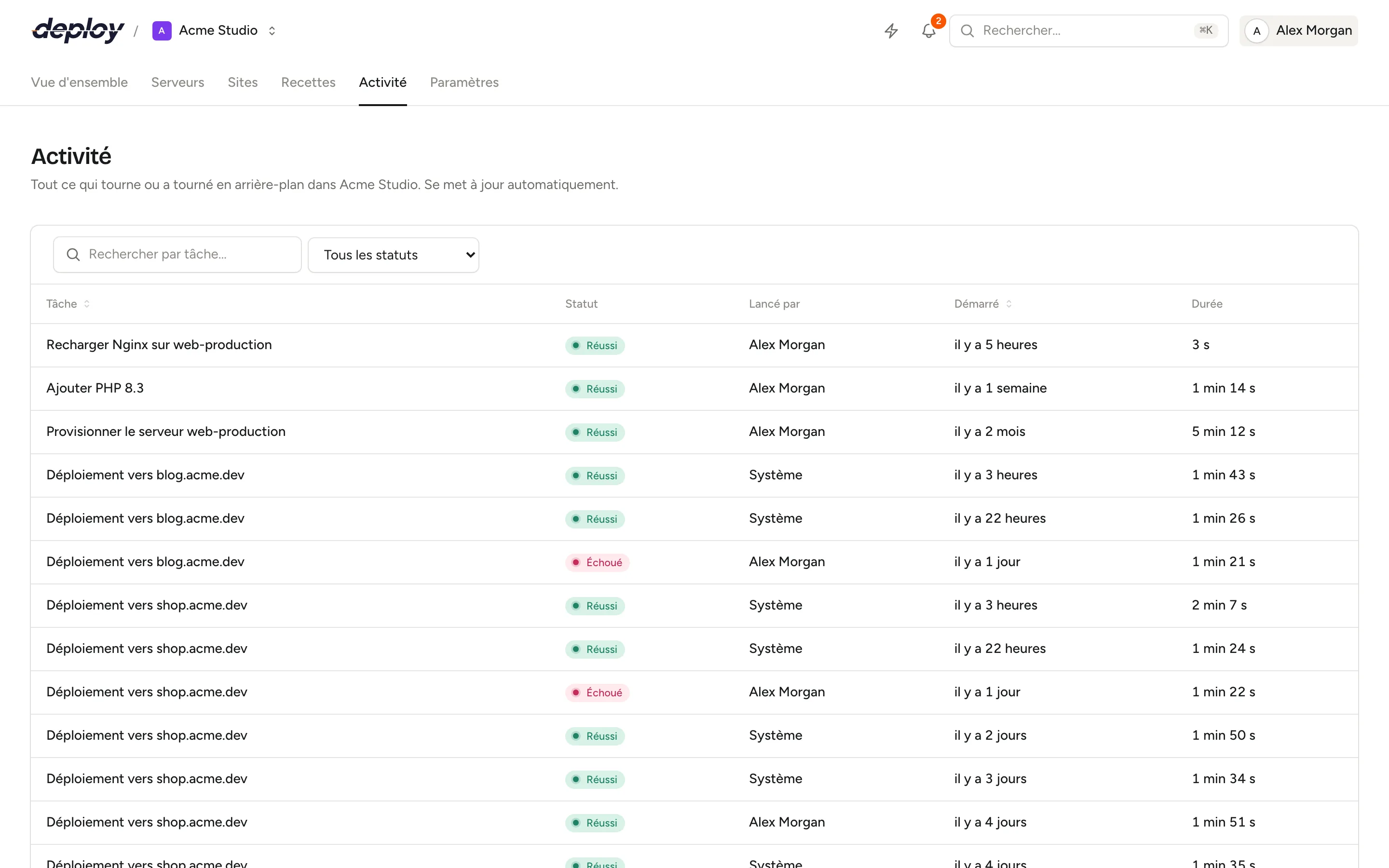Click the '2 min 7 s' duration

pyautogui.click(x=1219, y=605)
